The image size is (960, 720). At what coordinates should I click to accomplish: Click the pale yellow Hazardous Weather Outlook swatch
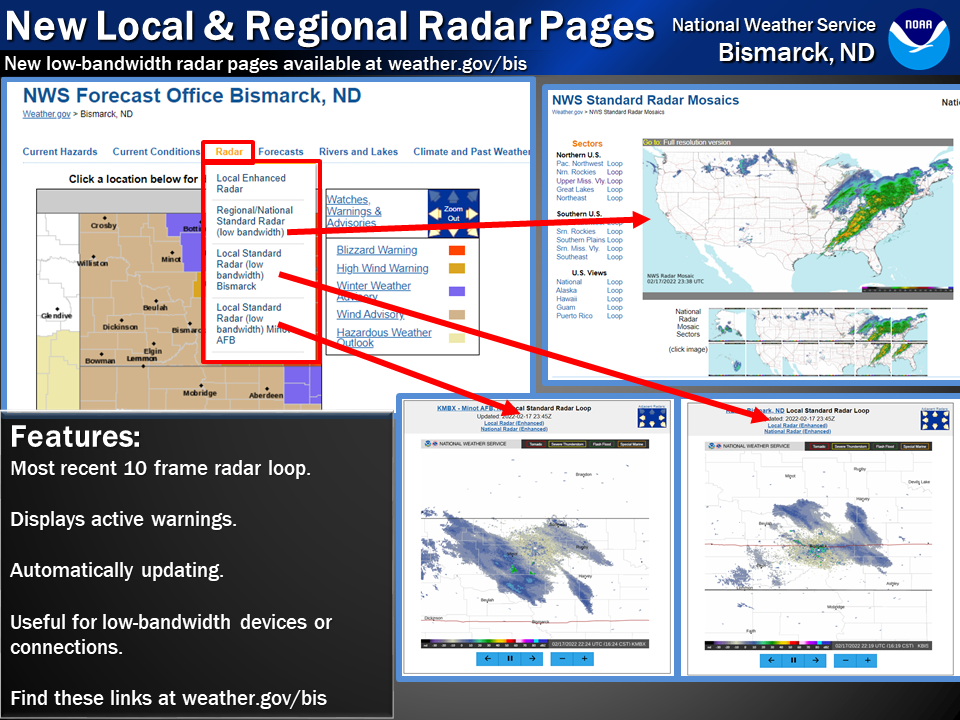click(x=457, y=338)
